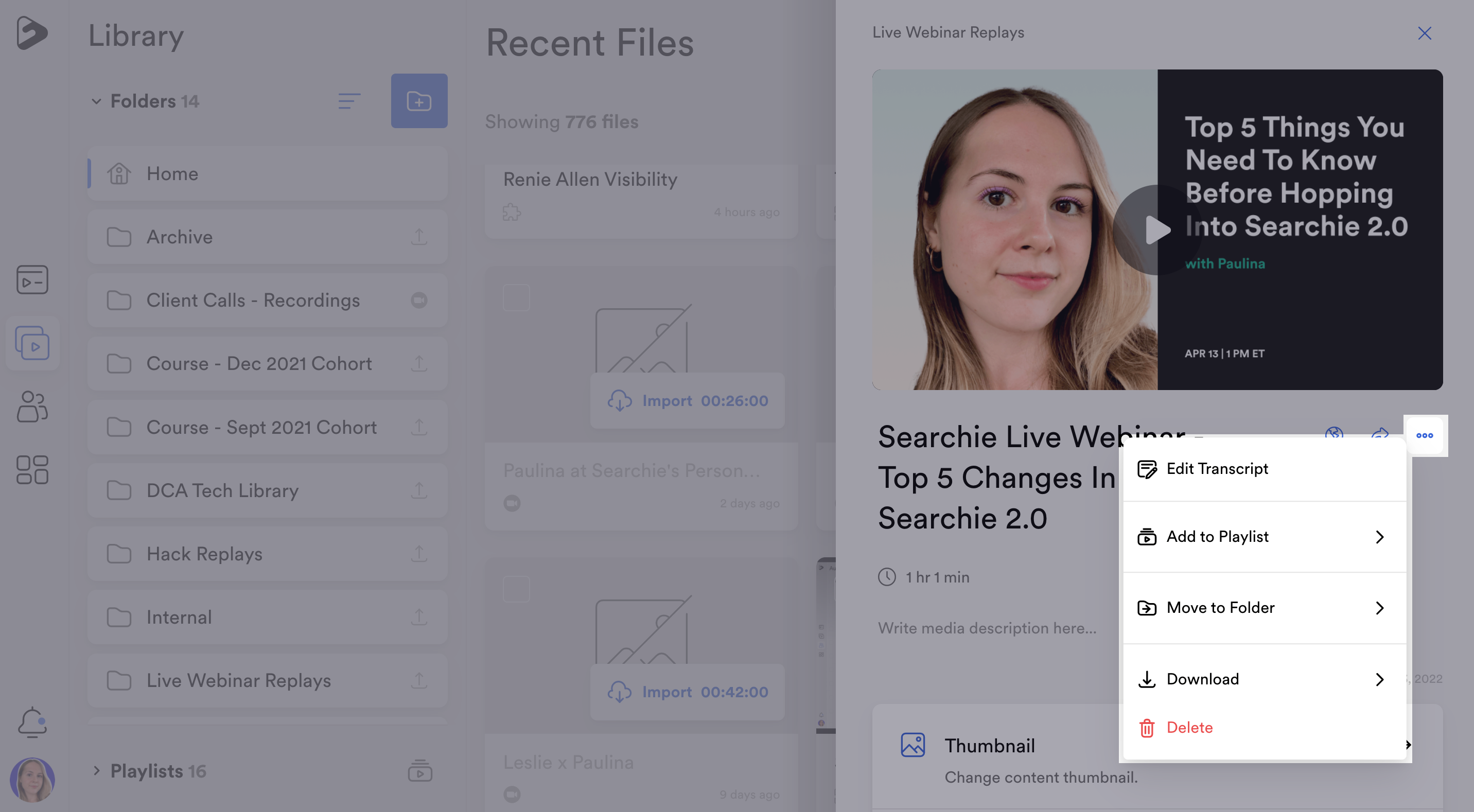
Task: Open Hack Replays folder
Action: click(267, 553)
